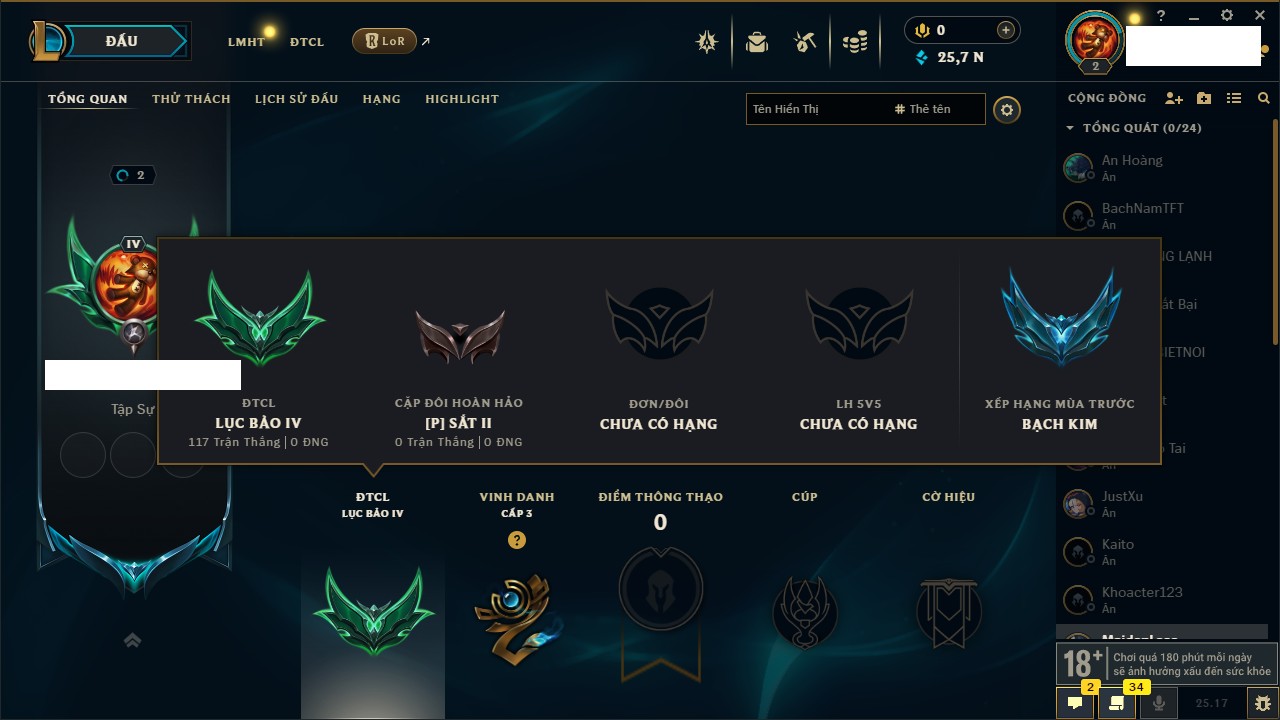Switch to the LỊCH SỬ ĐẤU tab
The height and width of the screenshot is (720, 1280).
(x=296, y=99)
